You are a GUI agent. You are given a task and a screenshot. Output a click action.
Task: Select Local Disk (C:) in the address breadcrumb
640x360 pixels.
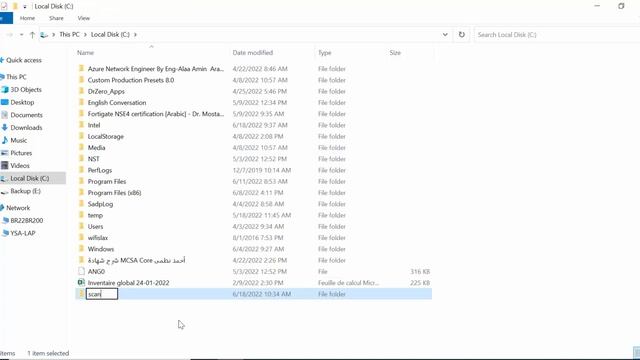pos(110,35)
